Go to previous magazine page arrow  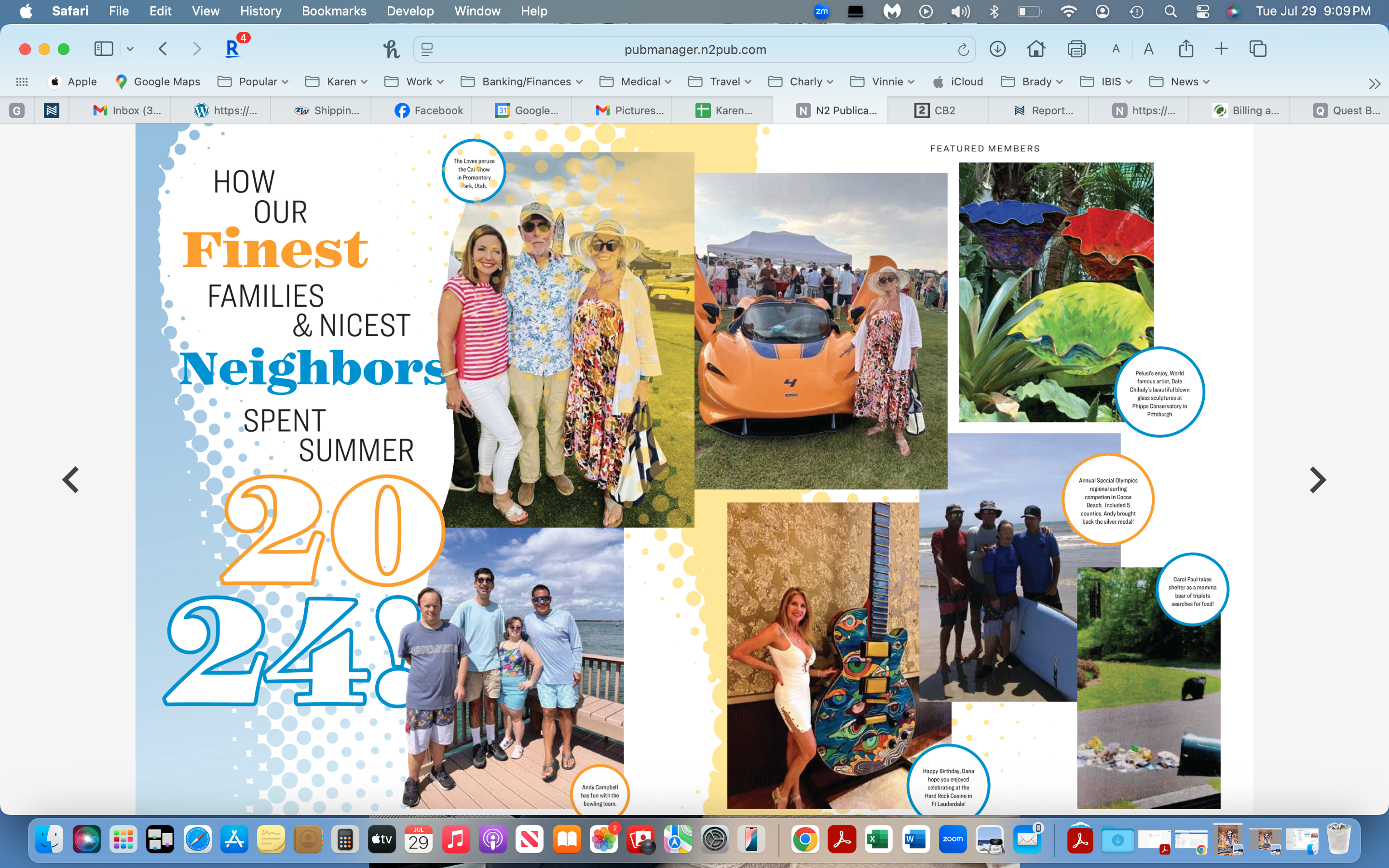click(x=70, y=480)
